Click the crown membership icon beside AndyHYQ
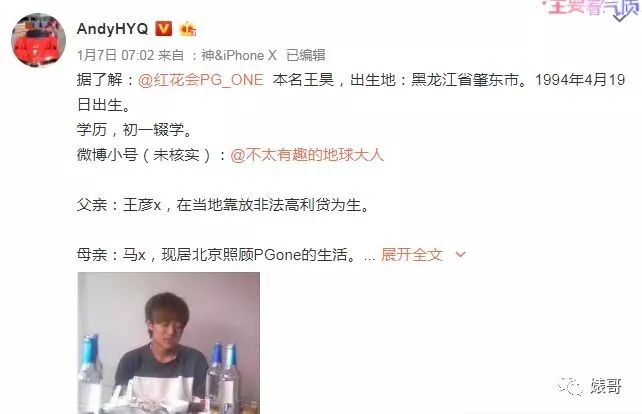The height and width of the screenshot is (414, 642). pos(188,29)
